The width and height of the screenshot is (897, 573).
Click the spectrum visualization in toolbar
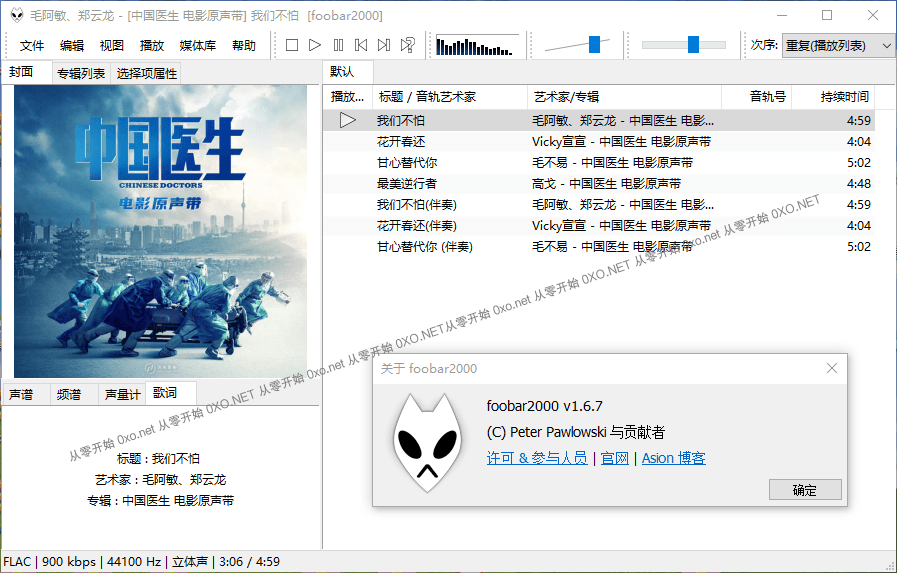(477, 45)
